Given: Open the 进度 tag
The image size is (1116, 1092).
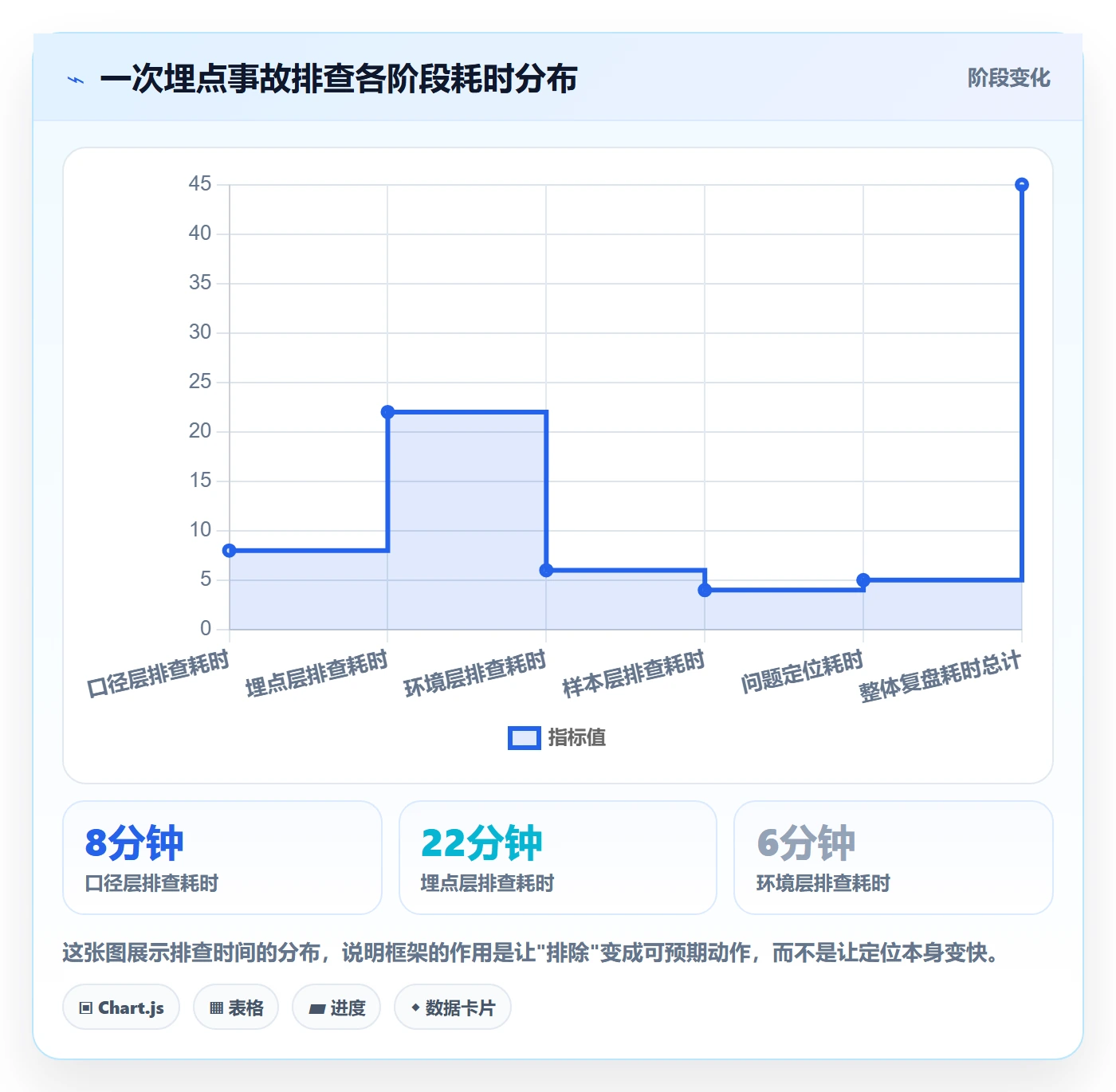Looking at the screenshot, I should point(336,1008).
